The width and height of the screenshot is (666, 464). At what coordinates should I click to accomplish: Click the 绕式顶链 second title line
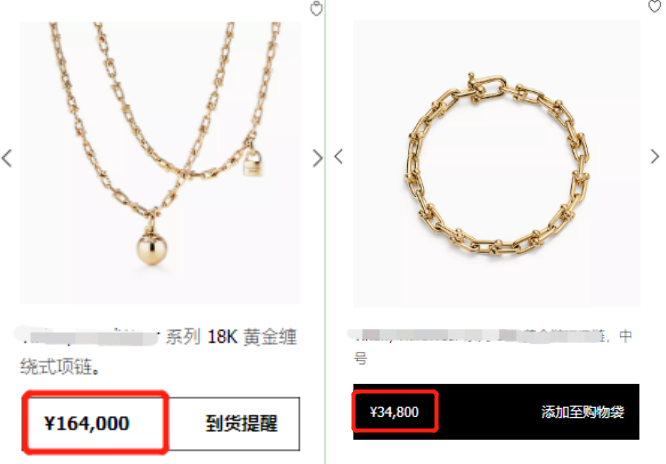pyautogui.click(x=60, y=367)
